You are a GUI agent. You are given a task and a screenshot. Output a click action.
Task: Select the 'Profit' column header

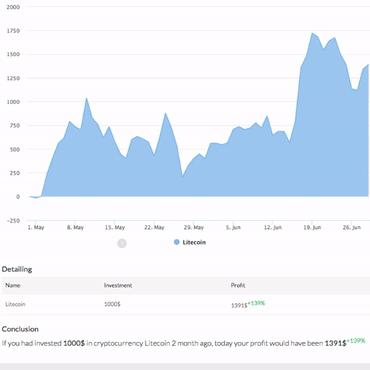(238, 285)
